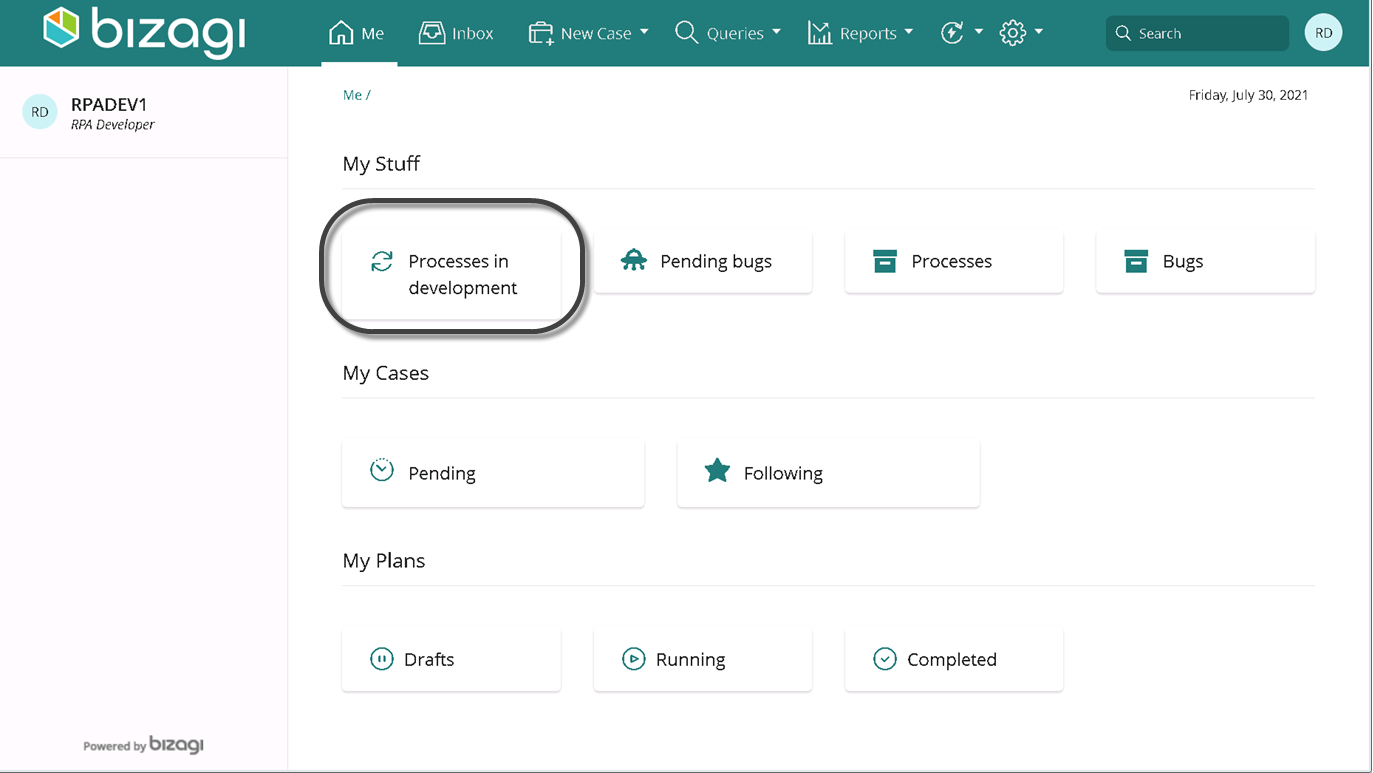Click the Pending clock icon
1373x773 pixels.
[382, 470]
